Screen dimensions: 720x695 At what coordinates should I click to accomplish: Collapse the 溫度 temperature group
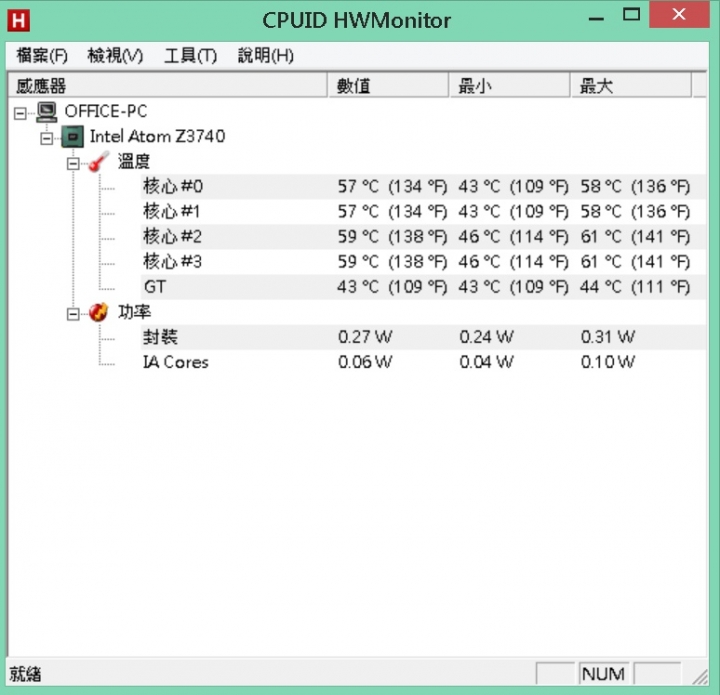pyautogui.click(x=73, y=163)
